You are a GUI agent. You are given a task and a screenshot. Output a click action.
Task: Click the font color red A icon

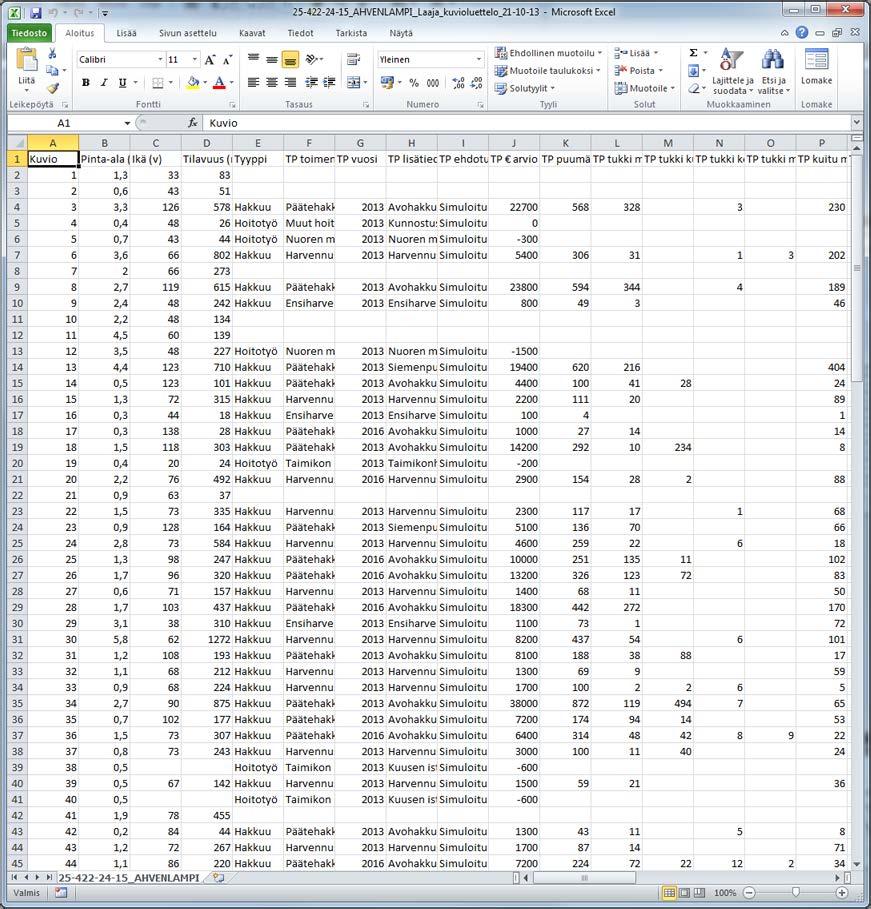point(219,83)
